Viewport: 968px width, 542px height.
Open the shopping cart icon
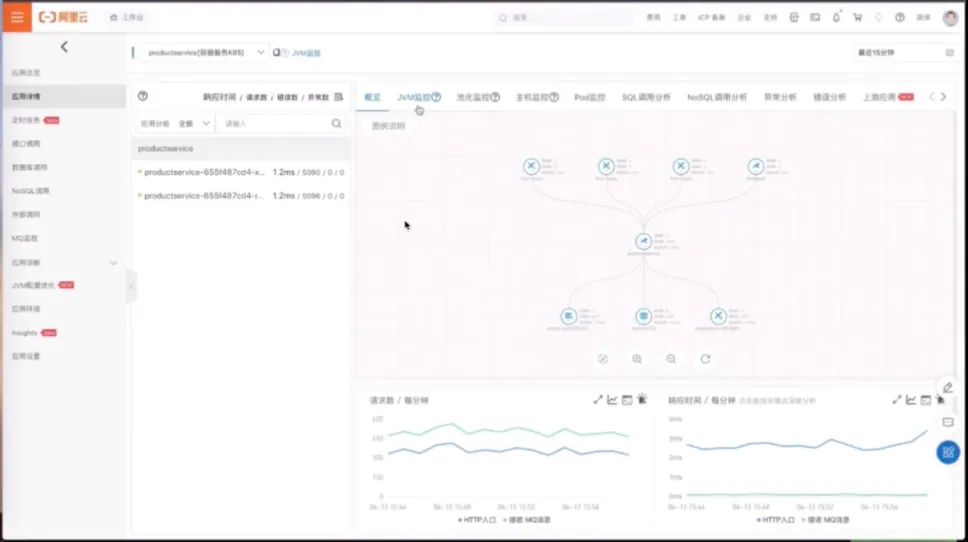[857, 17]
